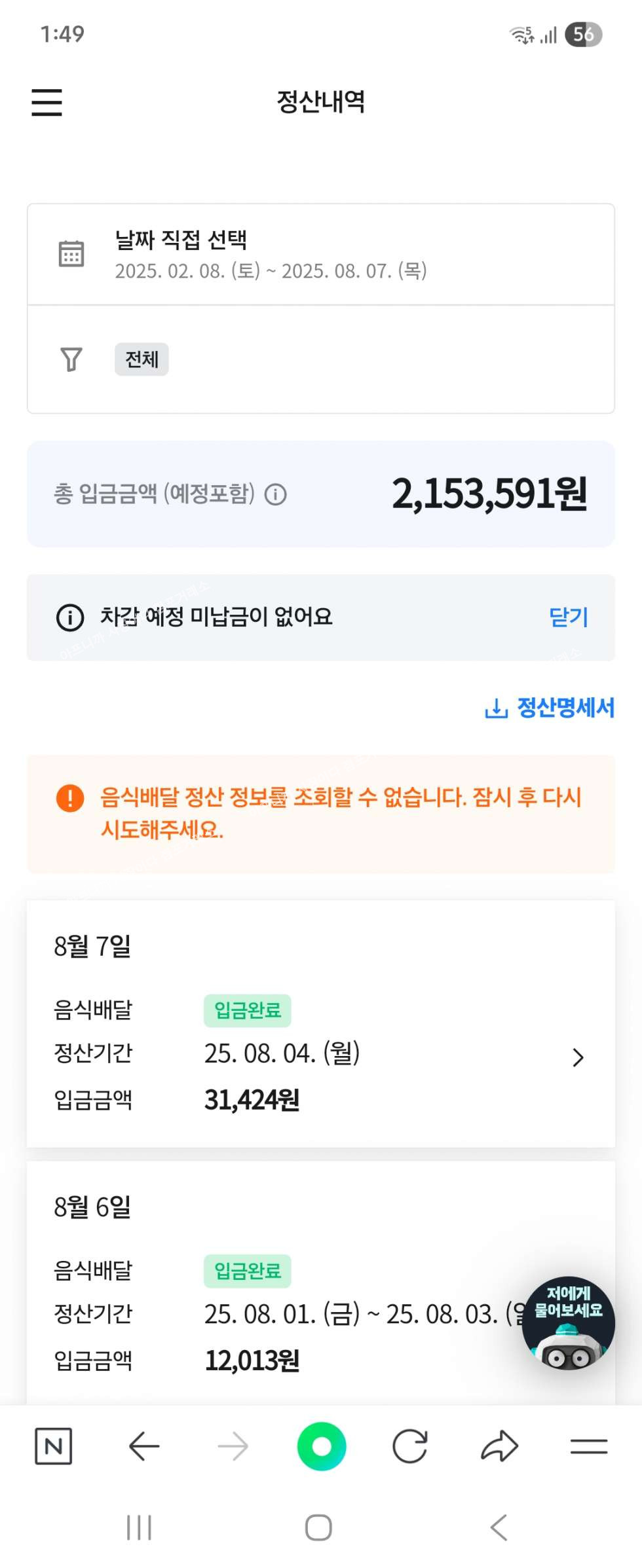
Task: Tap the calendar icon for date selection
Action: [71, 254]
